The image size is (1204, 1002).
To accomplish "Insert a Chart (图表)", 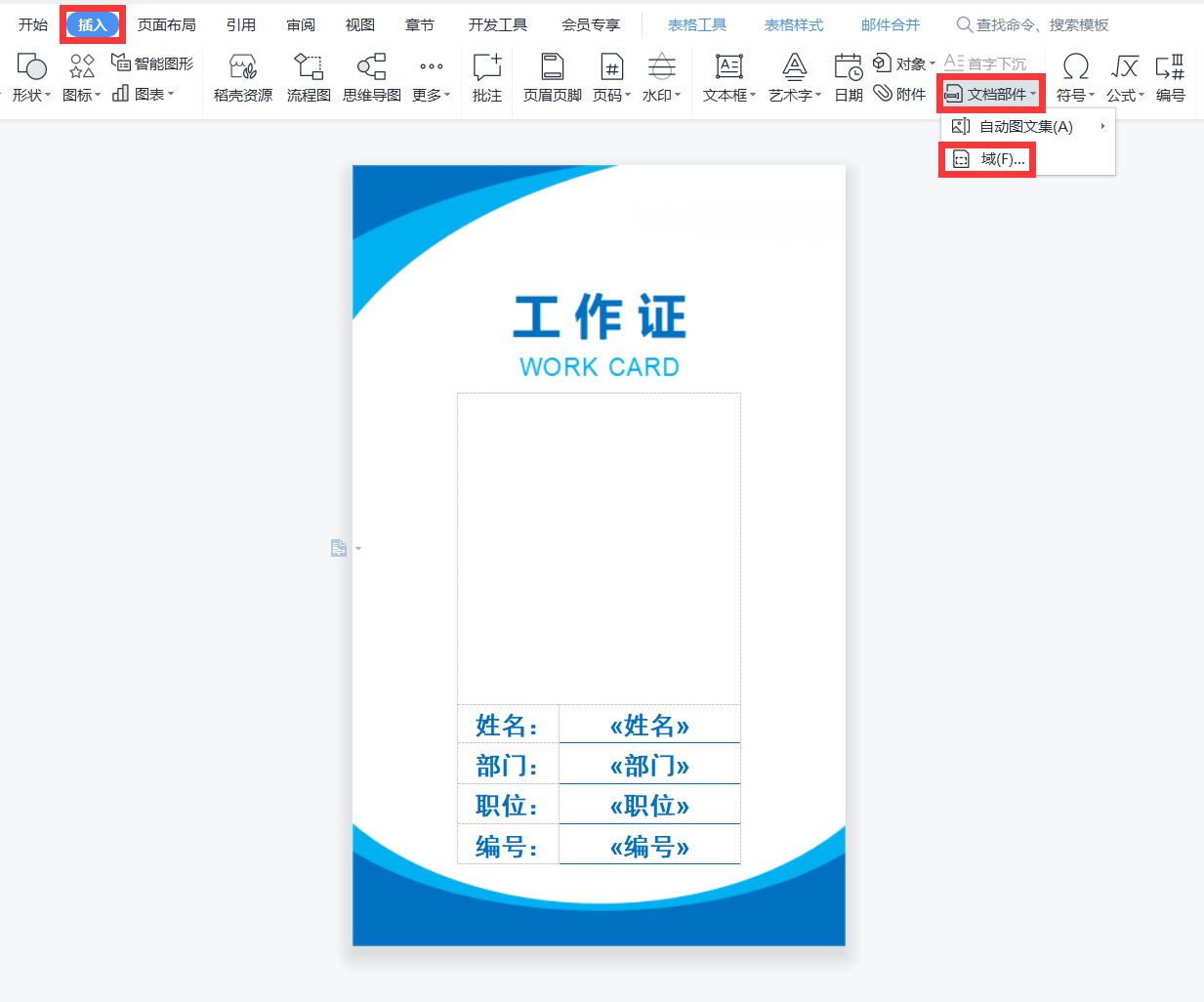I will [143, 94].
